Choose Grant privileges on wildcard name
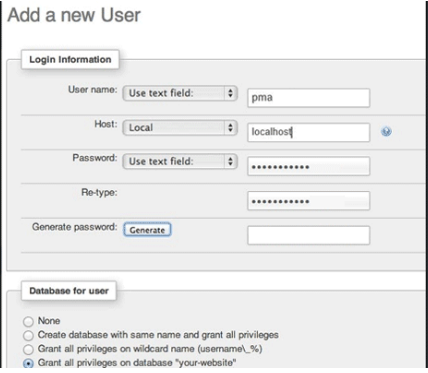 coord(28,349)
